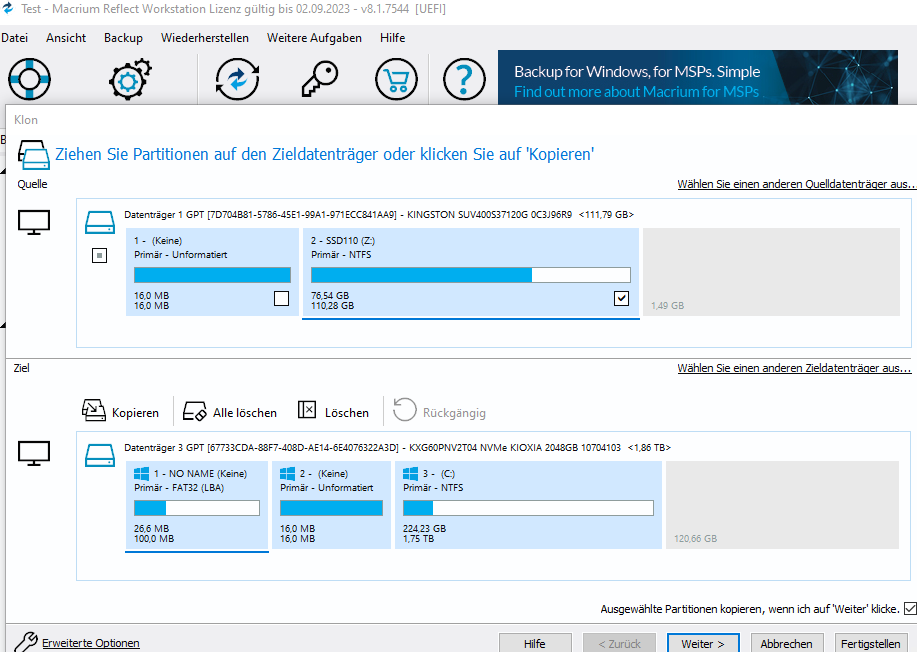Click the clone disks icon beside heading

(x=33, y=154)
